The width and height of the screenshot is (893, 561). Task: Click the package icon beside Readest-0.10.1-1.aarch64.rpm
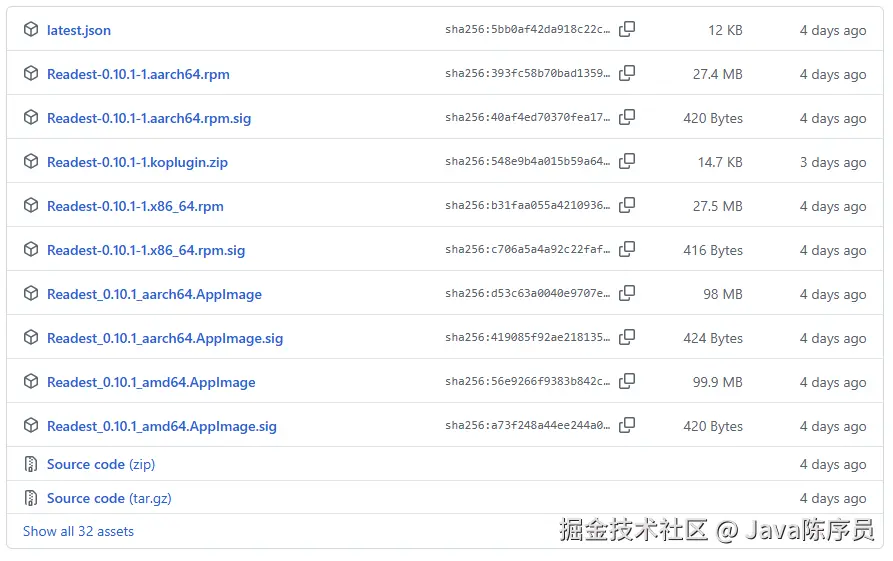31,73
